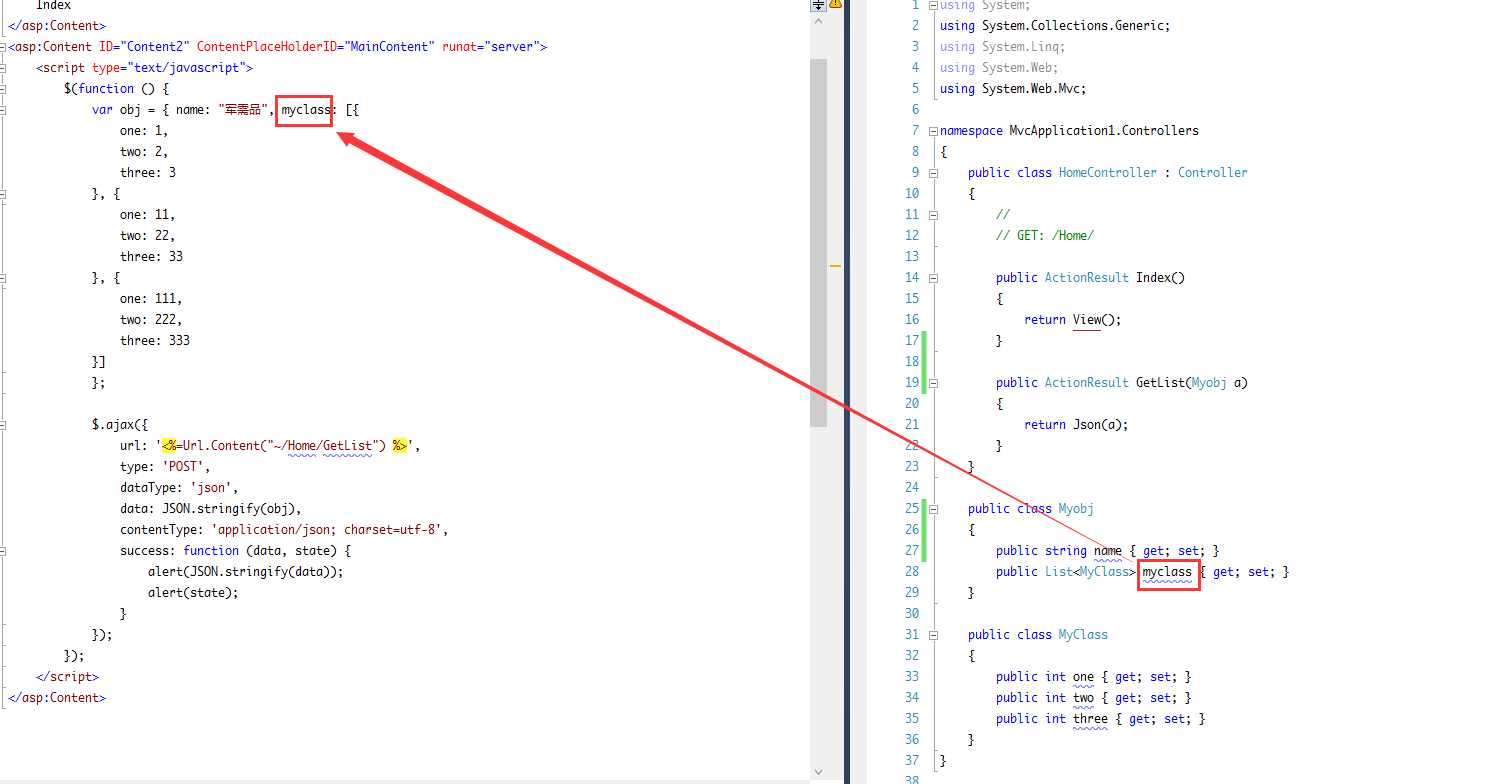
Task: Collapse the HomeController class block
Action: 933,172
